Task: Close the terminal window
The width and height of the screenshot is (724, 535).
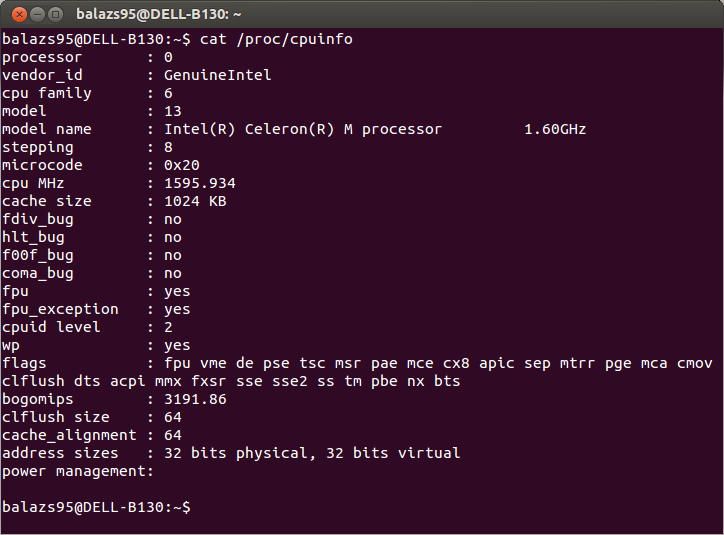Action: pos(19,15)
